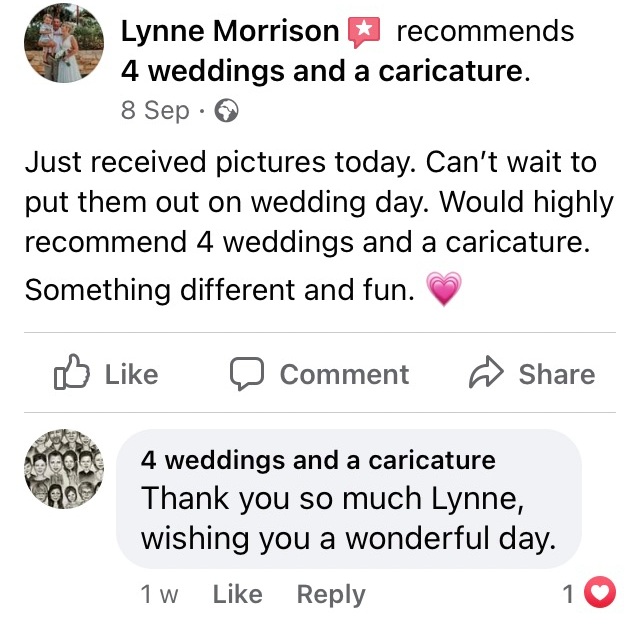Like the comment from 4 weddings
Viewport: 640px width, 636px height.
pos(237,594)
